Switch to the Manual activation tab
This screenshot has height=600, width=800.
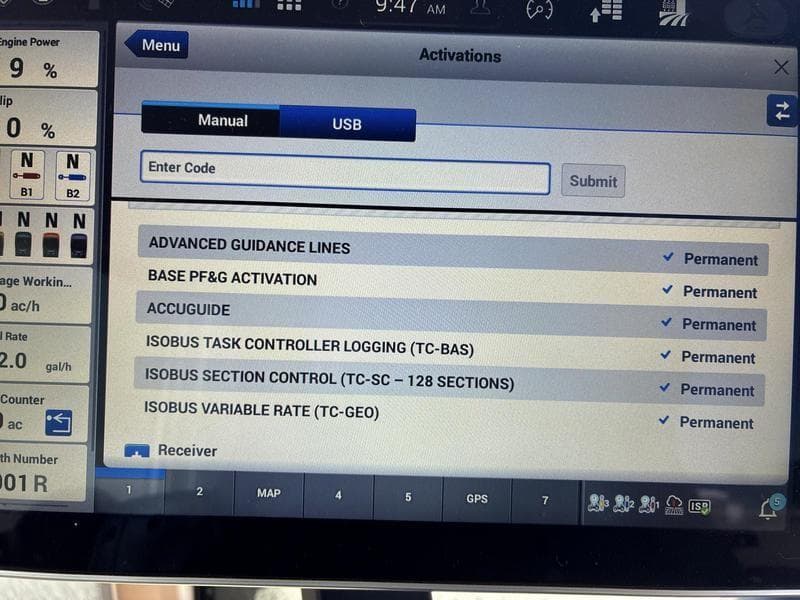pyautogui.click(x=211, y=119)
